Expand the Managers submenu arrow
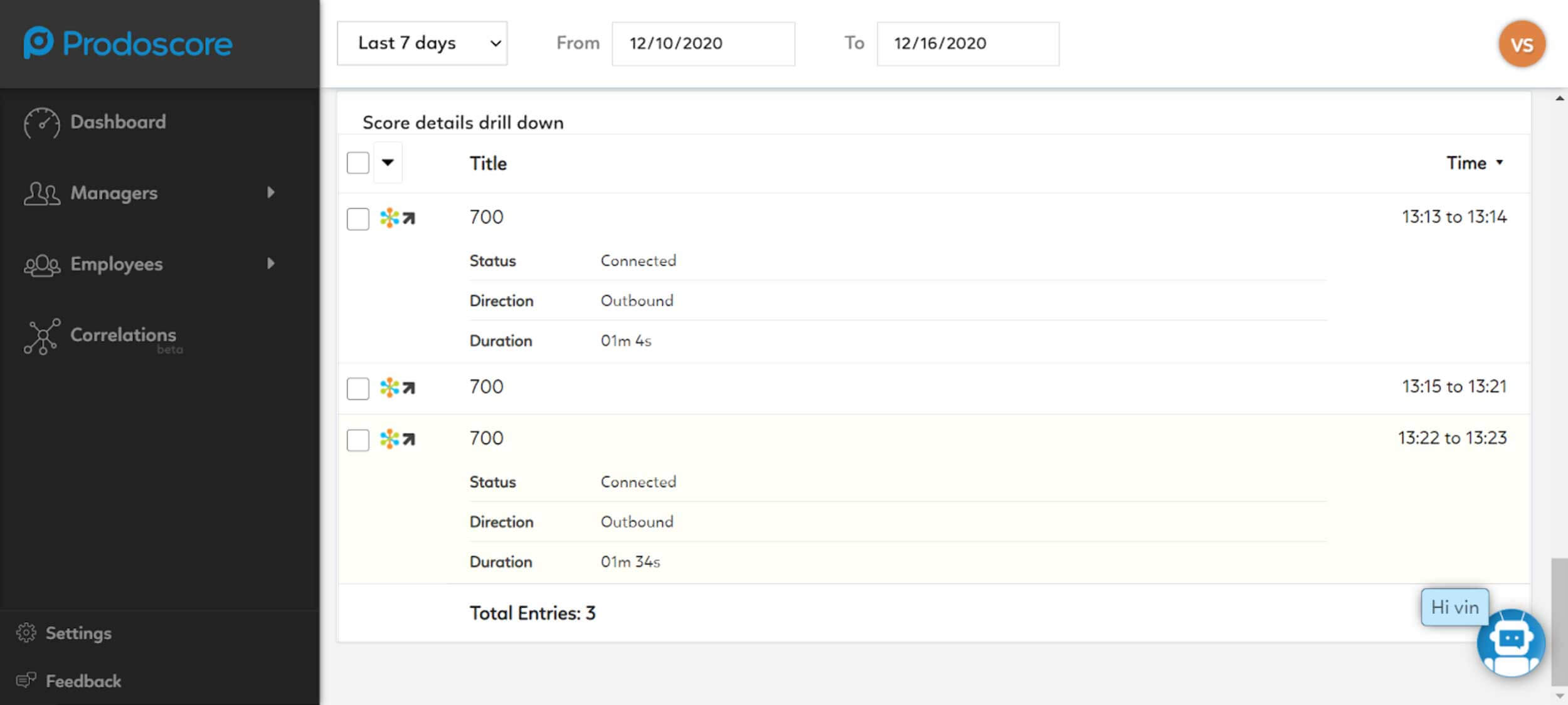This screenshot has height=705, width=1568. tap(271, 193)
